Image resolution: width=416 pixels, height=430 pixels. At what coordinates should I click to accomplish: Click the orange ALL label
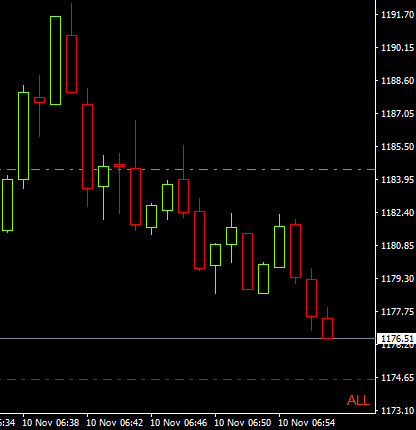(358, 400)
